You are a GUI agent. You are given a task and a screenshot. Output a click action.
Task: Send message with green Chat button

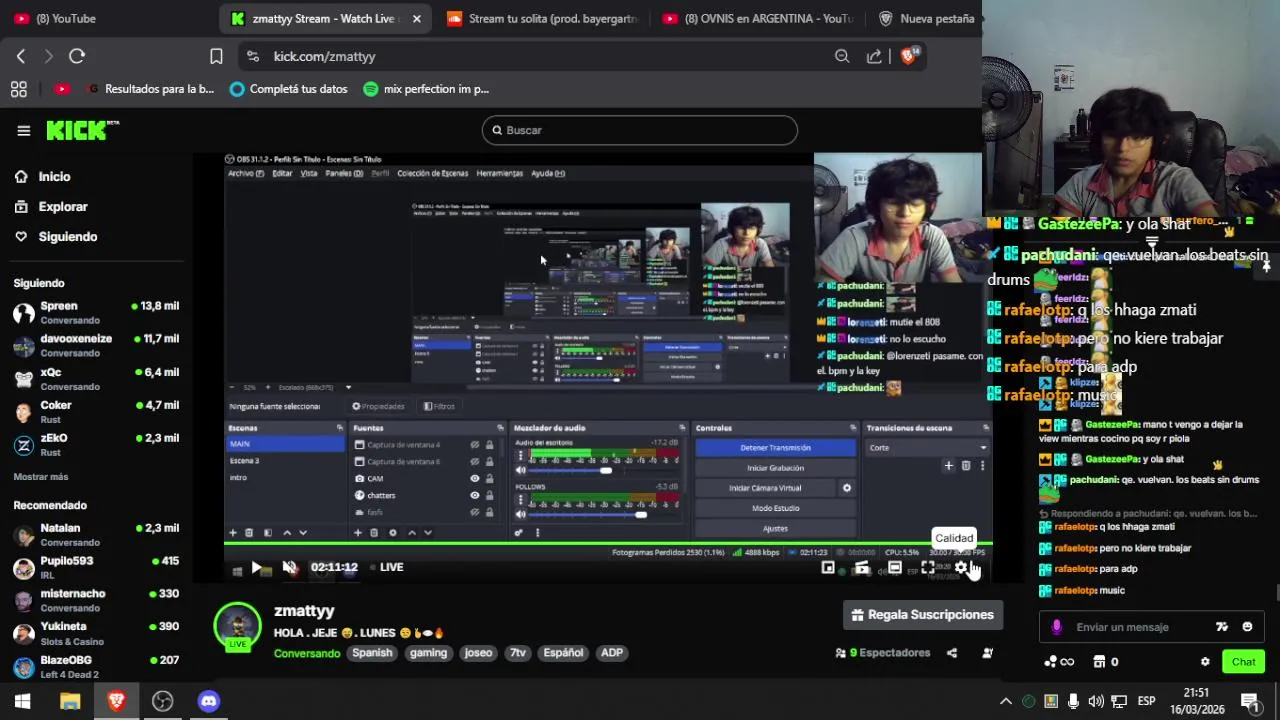1243,662
